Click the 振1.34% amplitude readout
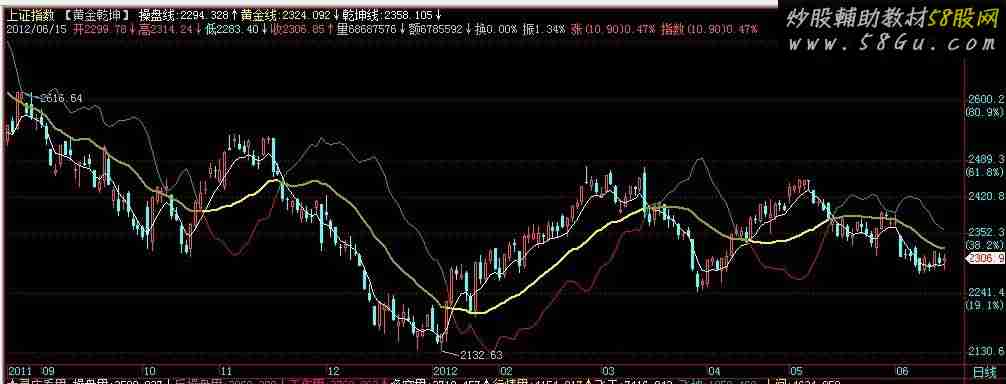Screen dimensions: 1006x384 (x=545, y=29)
